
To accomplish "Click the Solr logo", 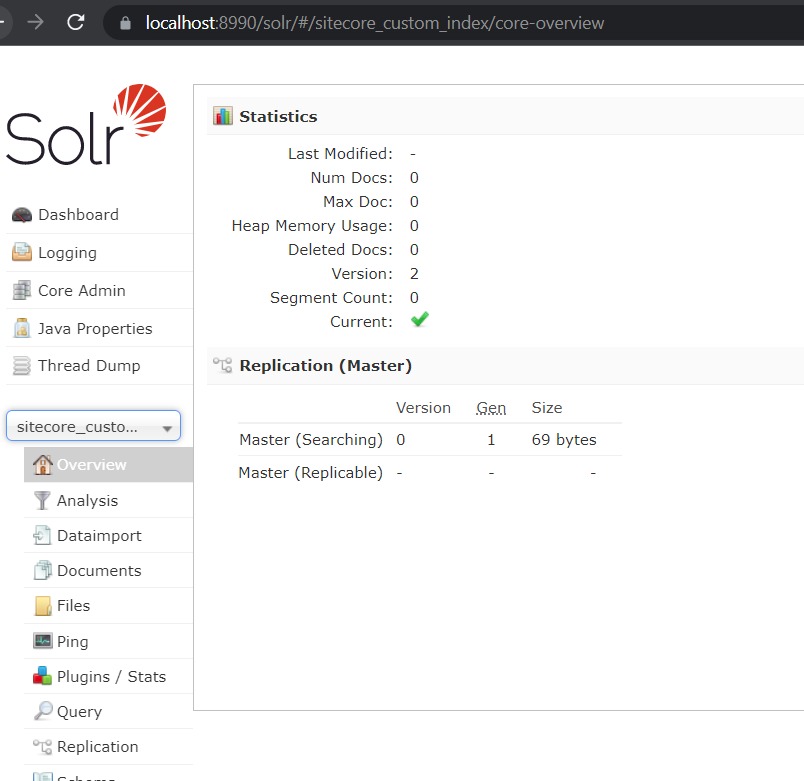I will tap(86, 125).
